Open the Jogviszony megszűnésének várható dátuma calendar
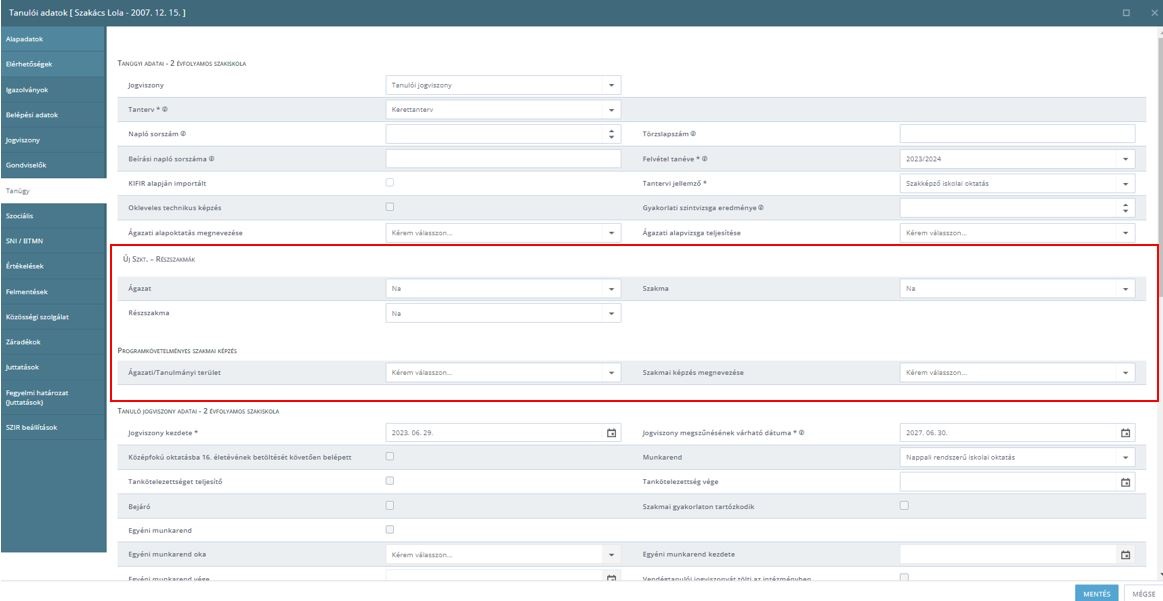This screenshot has height=601, width=1163. point(1125,433)
